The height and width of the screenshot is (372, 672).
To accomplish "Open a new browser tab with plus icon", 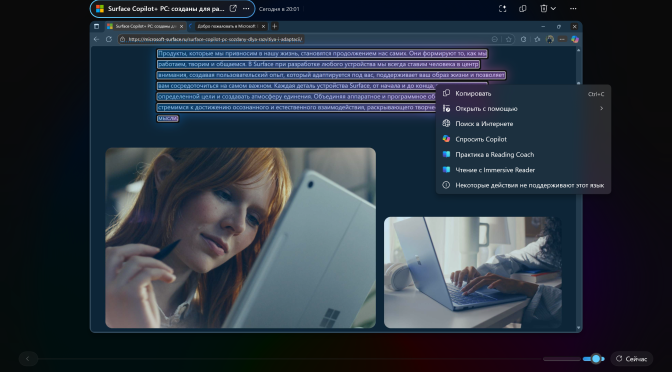I will (x=275, y=27).
